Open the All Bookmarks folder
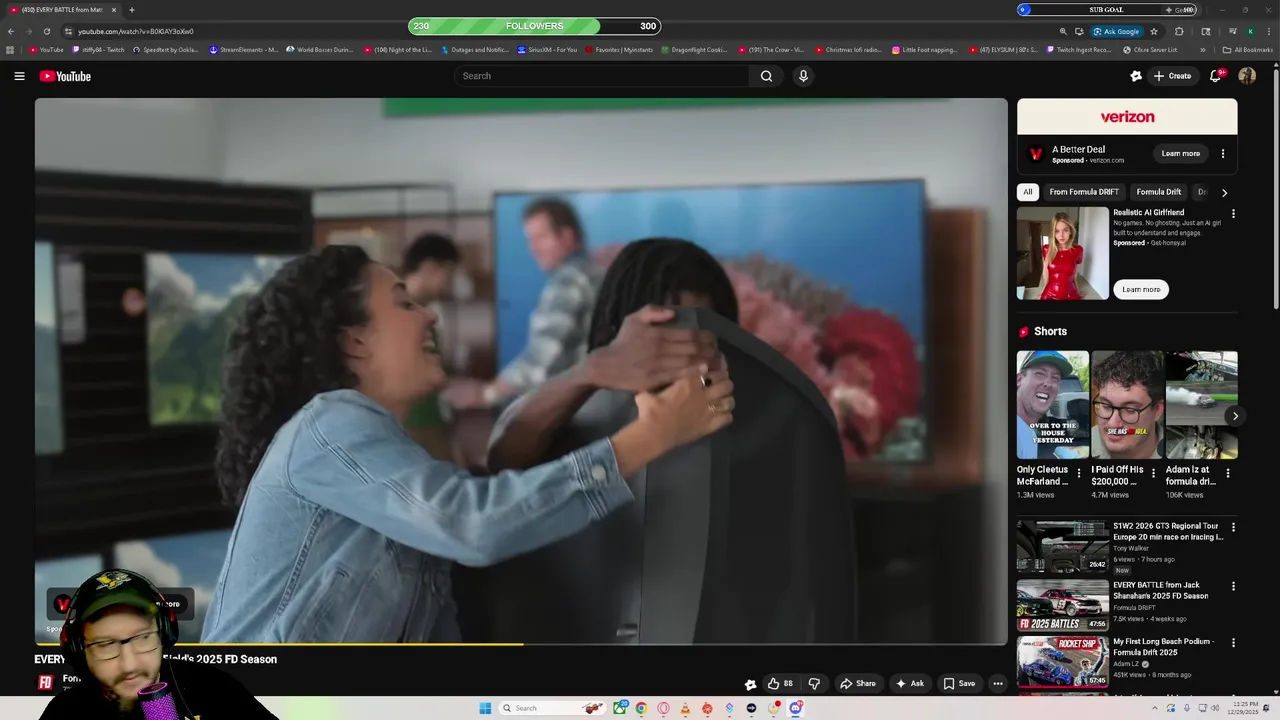 point(1247,50)
